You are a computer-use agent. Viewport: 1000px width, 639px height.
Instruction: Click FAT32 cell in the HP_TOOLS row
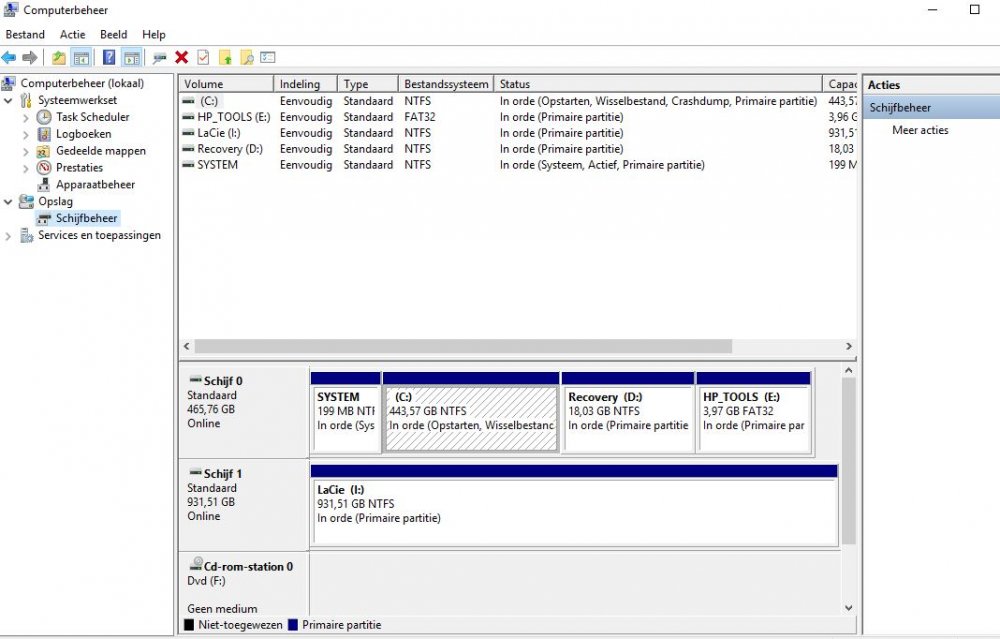point(420,117)
